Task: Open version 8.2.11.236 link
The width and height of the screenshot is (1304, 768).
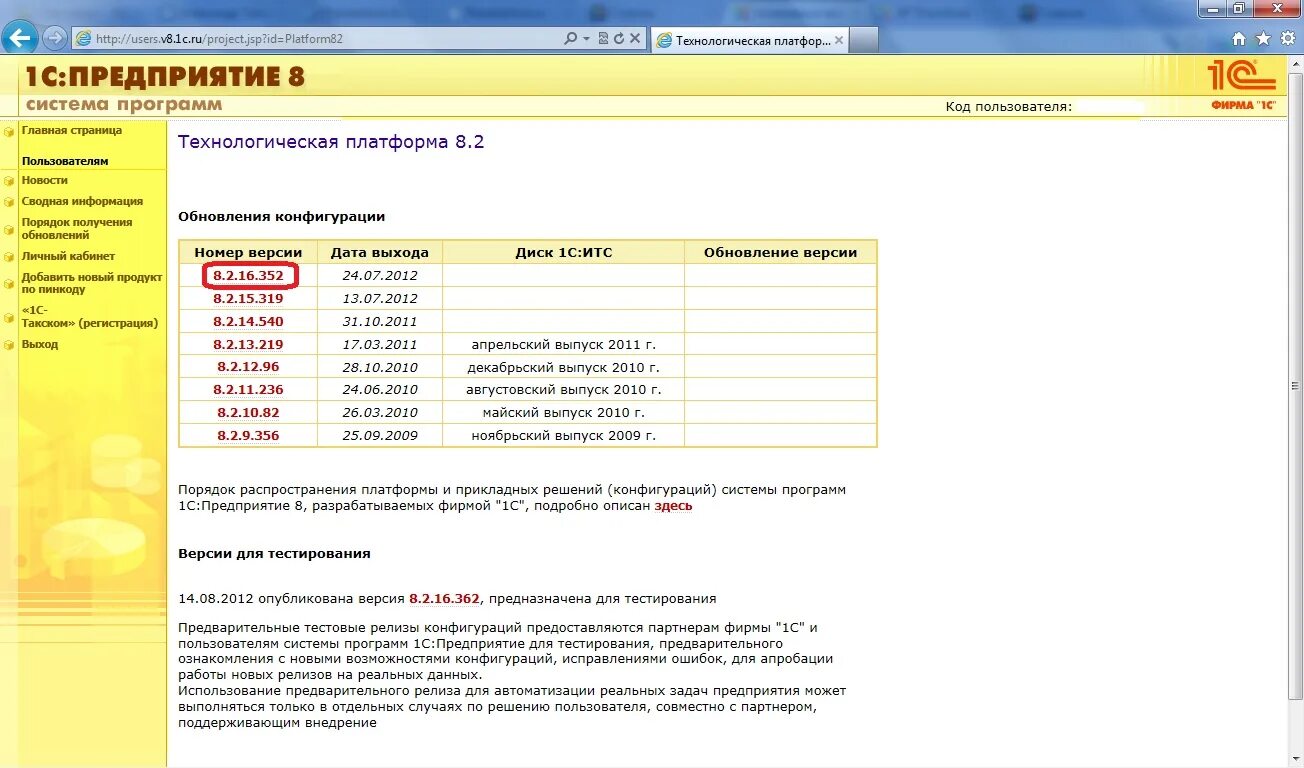Action: [248, 389]
